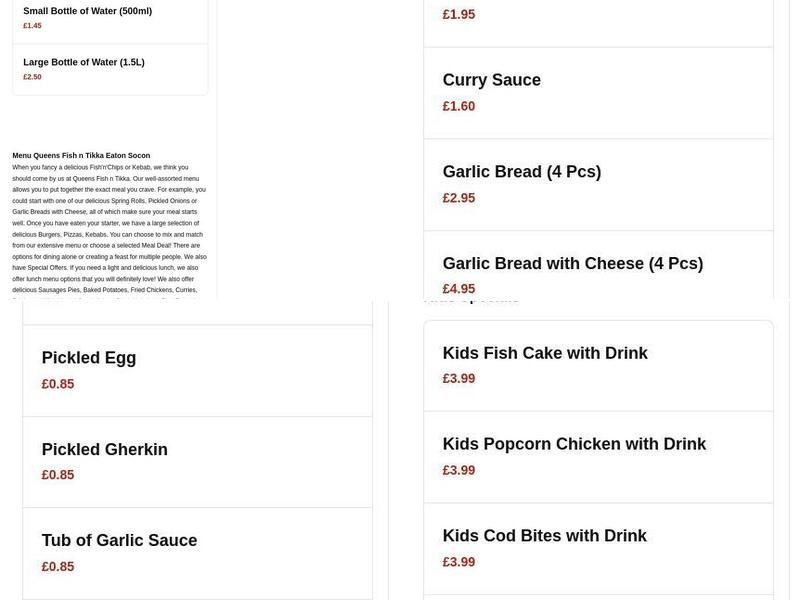Image resolution: width=800 pixels, height=600 pixels.
Task: Click the £1.45 price label
Action: 32,25
